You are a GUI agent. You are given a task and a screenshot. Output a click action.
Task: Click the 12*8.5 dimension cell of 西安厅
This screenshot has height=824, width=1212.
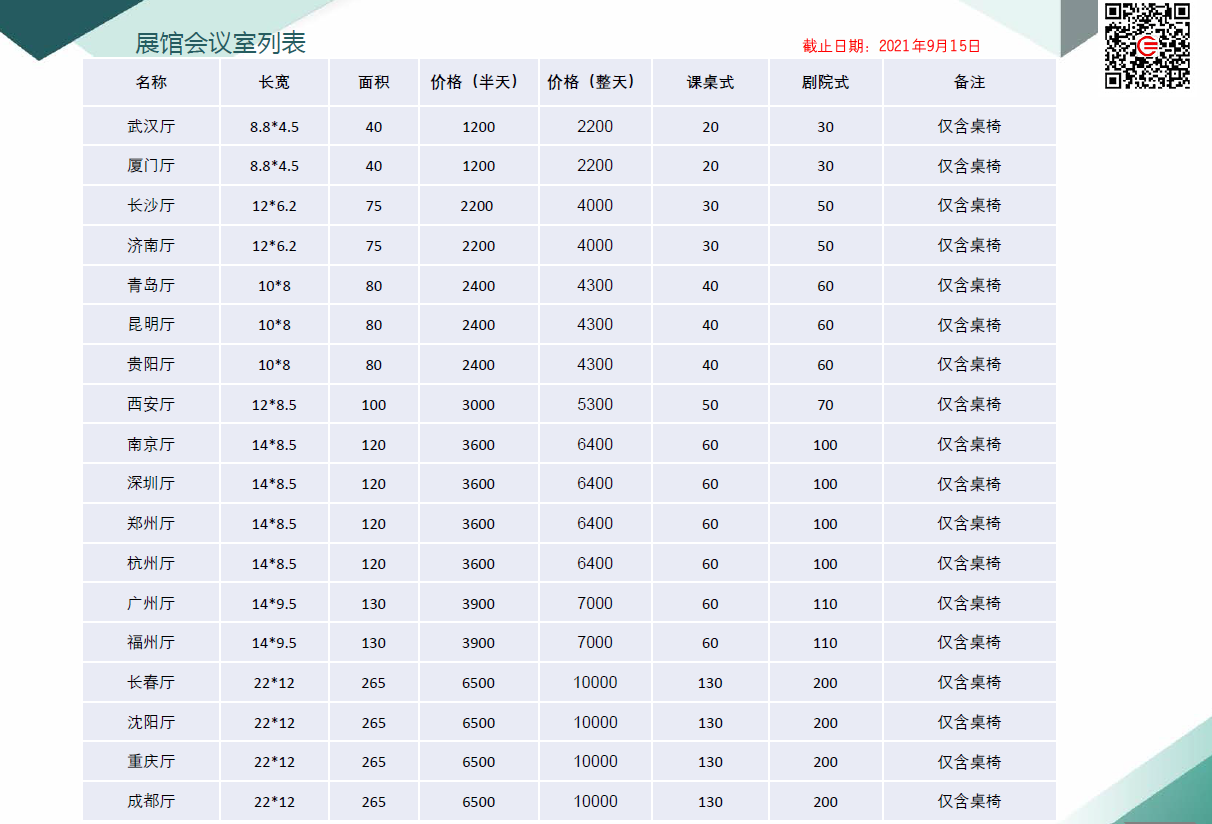274,405
